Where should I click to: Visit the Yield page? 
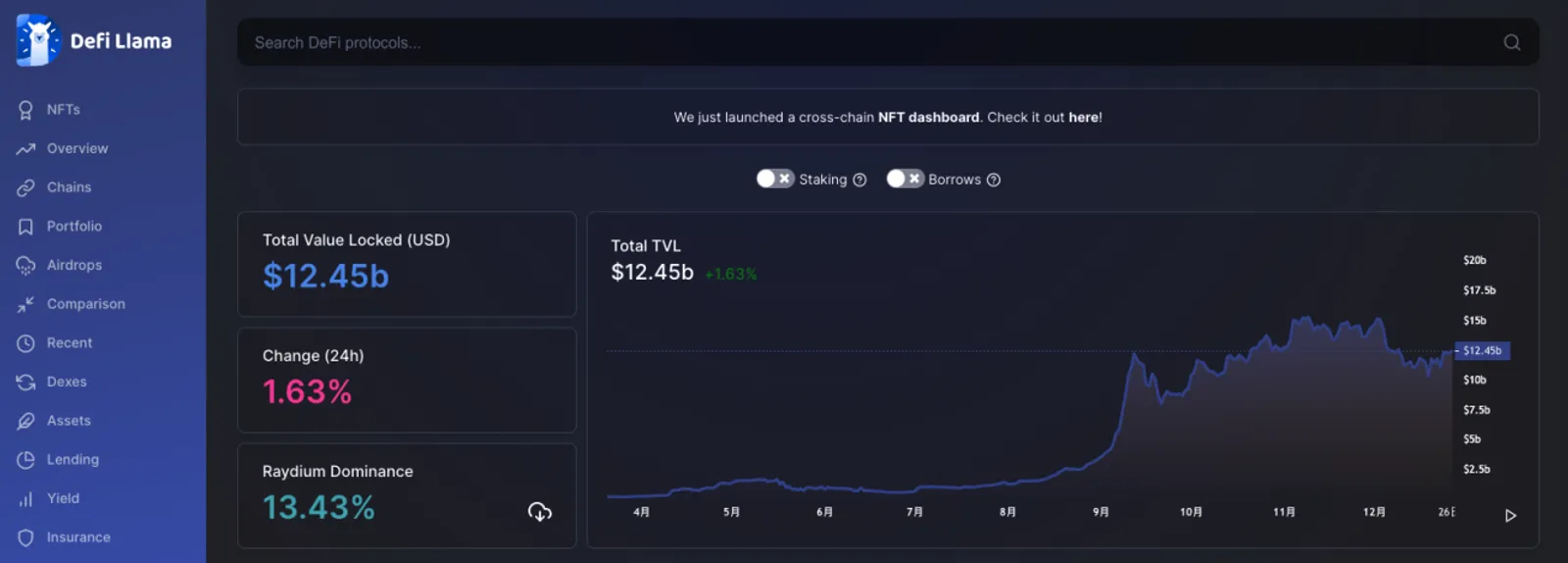pyautogui.click(x=63, y=499)
